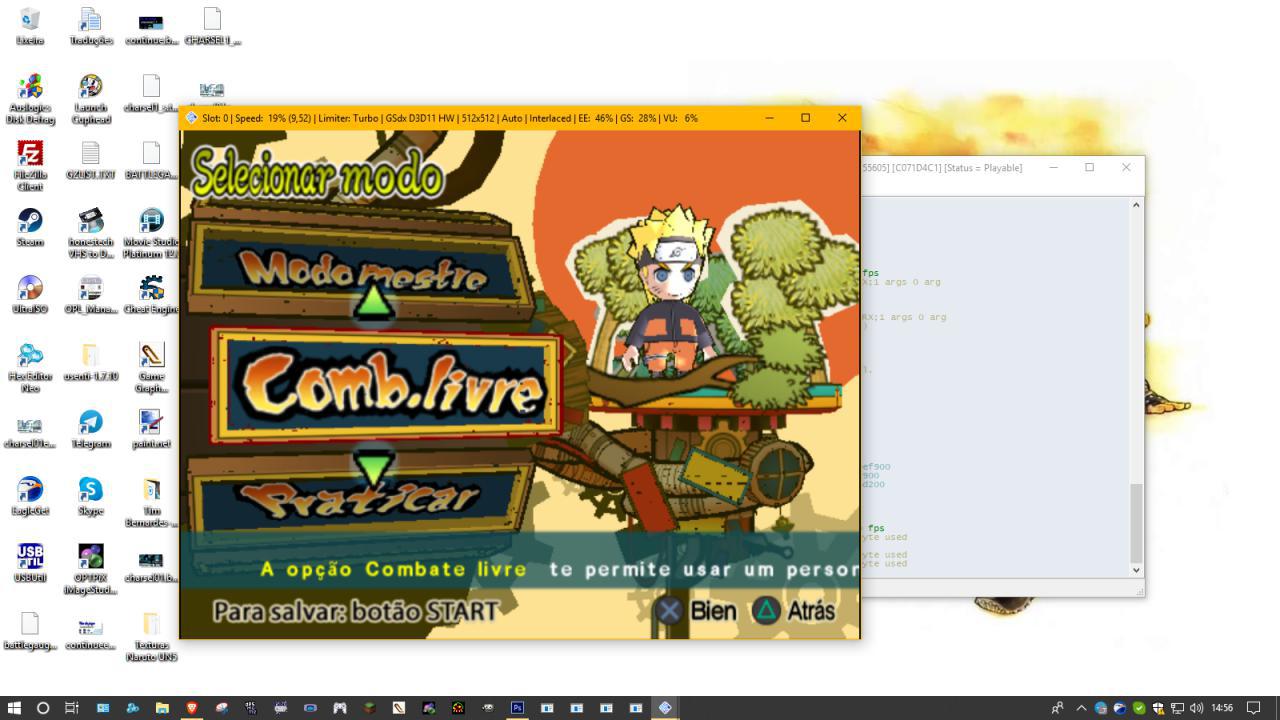Open notification center icon
This screenshot has height=720, width=1280.
point(1254,708)
